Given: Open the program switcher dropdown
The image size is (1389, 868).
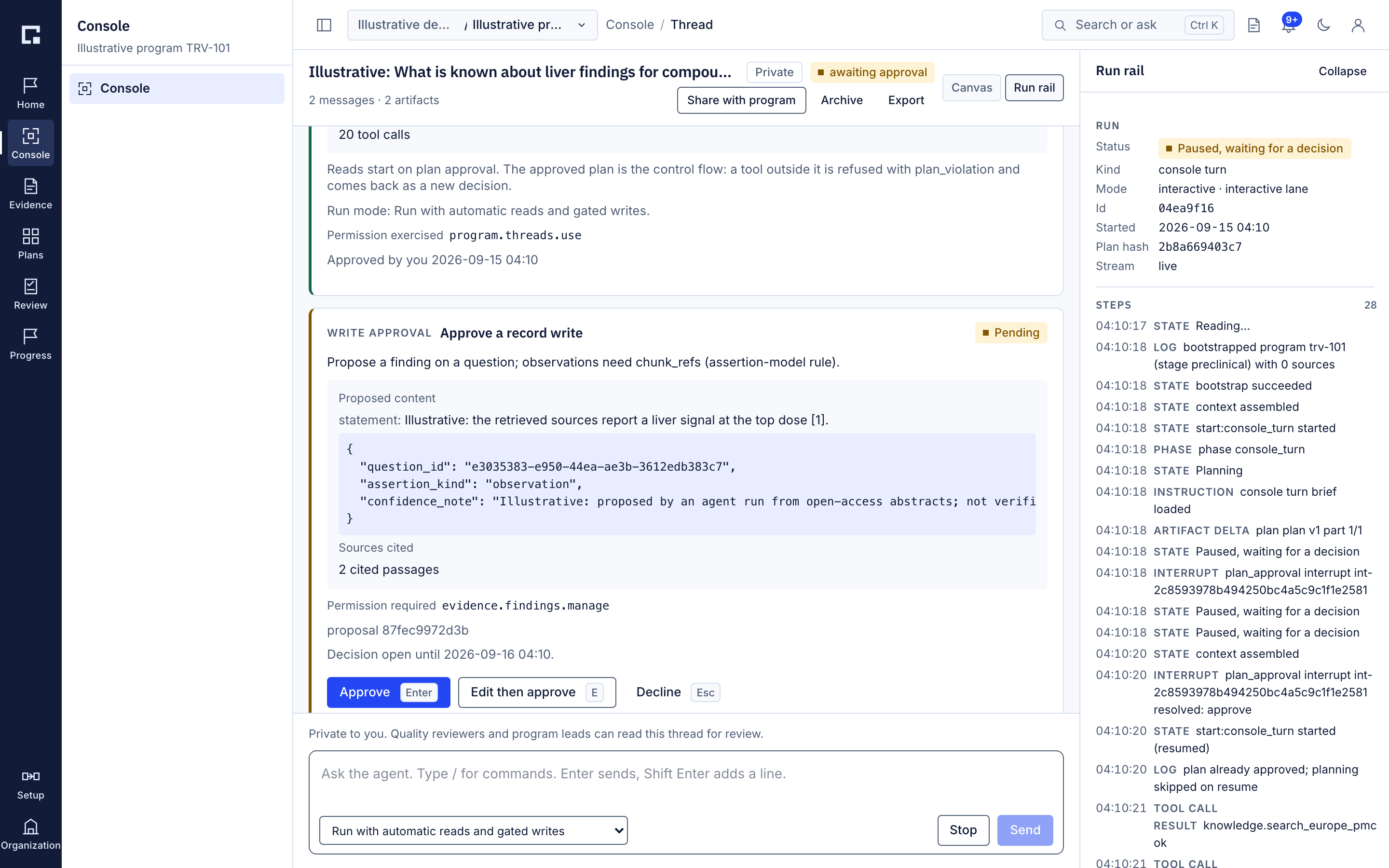Looking at the screenshot, I should point(472,25).
